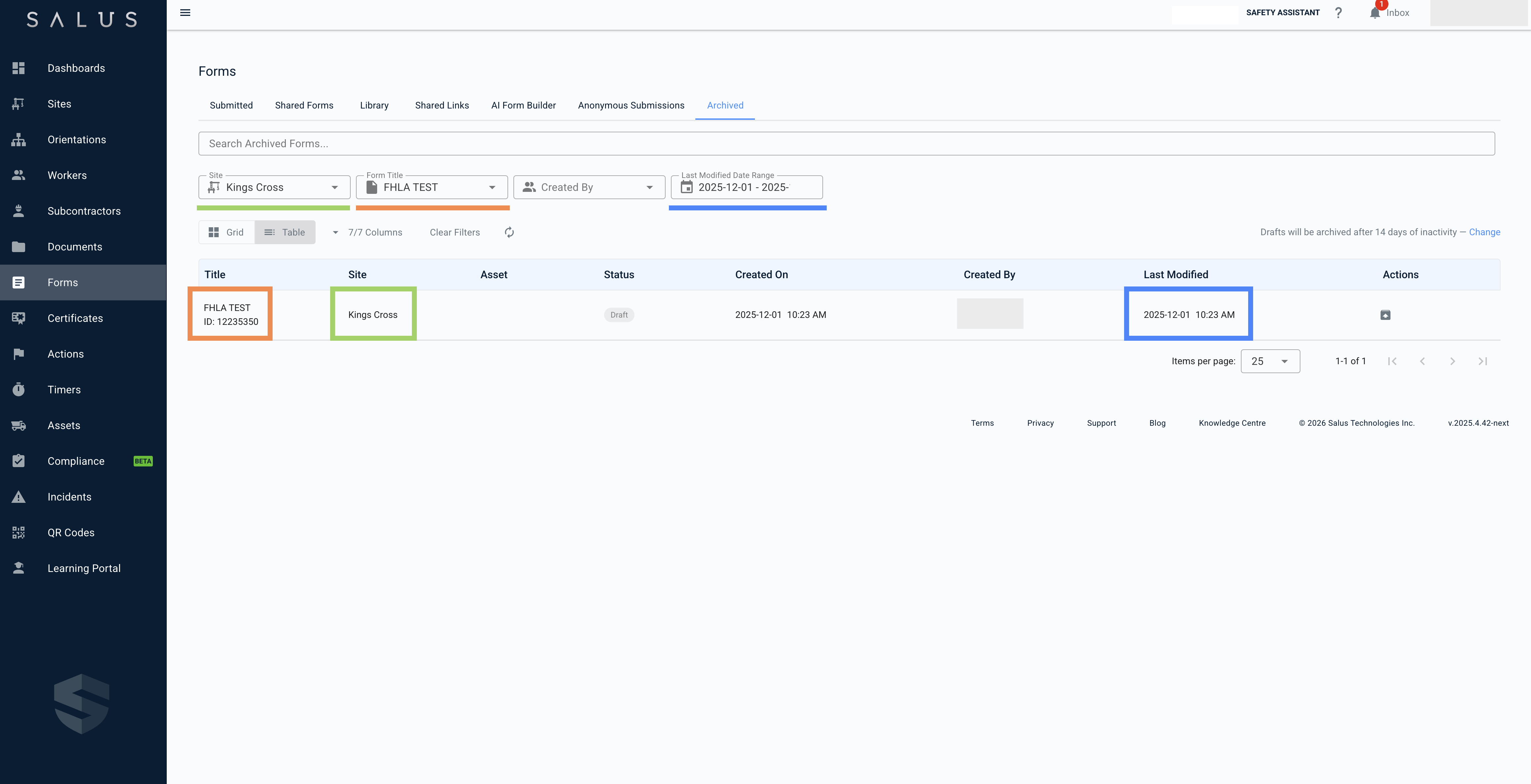The height and width of the screenshot is (784, 1531).
Task: Open the date range calendar icon
Action: pos(686,187)
